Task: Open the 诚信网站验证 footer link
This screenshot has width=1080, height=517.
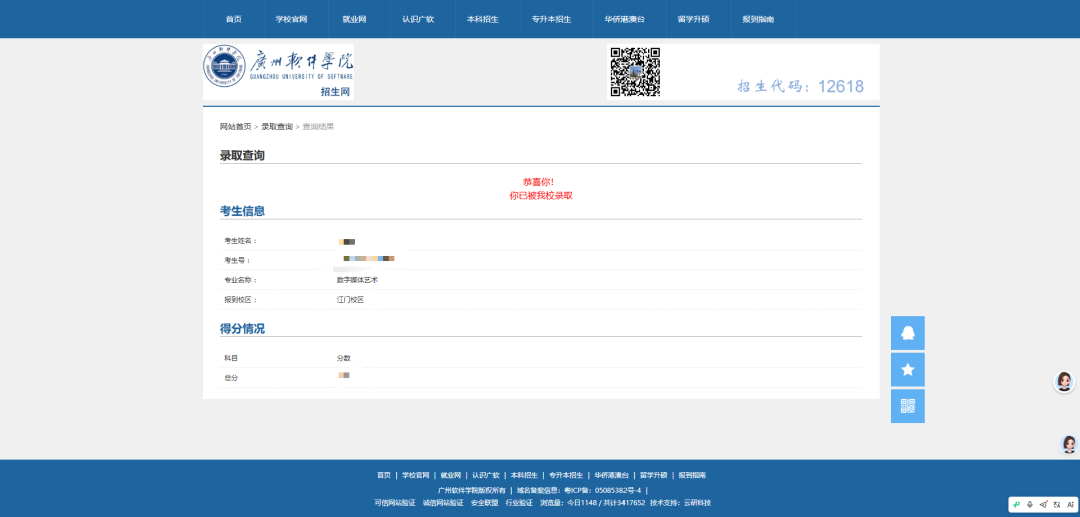Action: click(443, 503)
